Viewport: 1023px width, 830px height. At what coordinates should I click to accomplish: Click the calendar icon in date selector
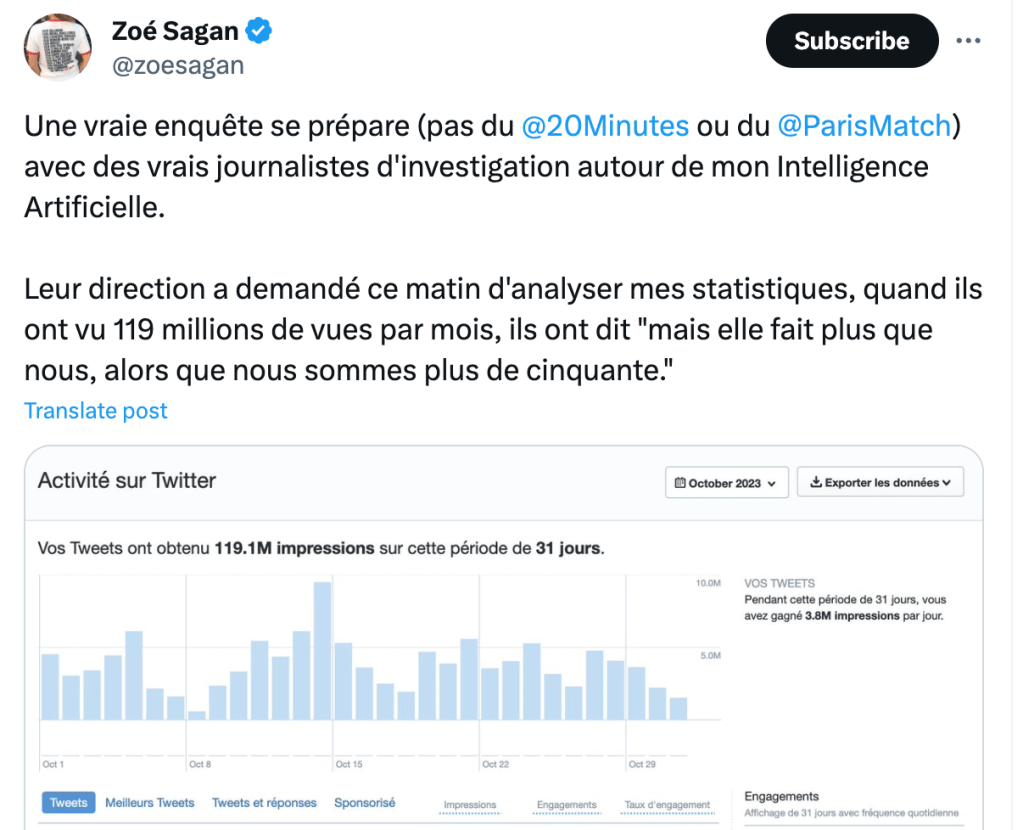(681, 483)
